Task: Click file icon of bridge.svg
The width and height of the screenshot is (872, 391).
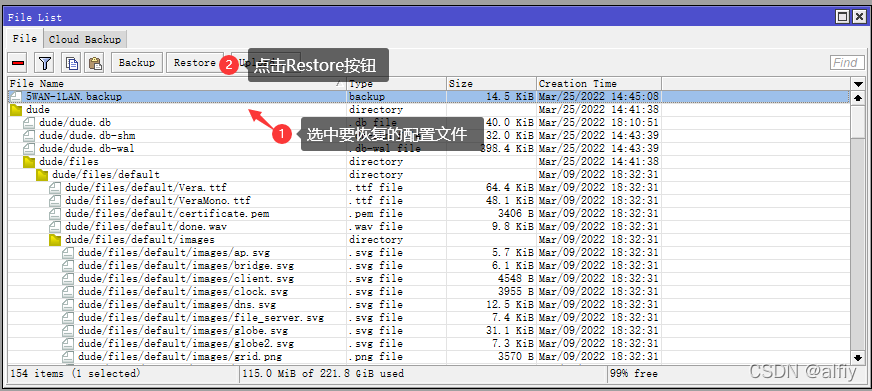Action: [68, 266]
